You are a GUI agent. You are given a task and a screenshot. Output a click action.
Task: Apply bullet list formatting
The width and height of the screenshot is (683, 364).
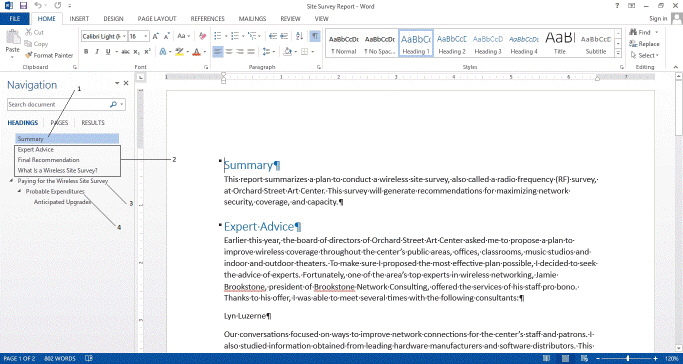(217, 36)
